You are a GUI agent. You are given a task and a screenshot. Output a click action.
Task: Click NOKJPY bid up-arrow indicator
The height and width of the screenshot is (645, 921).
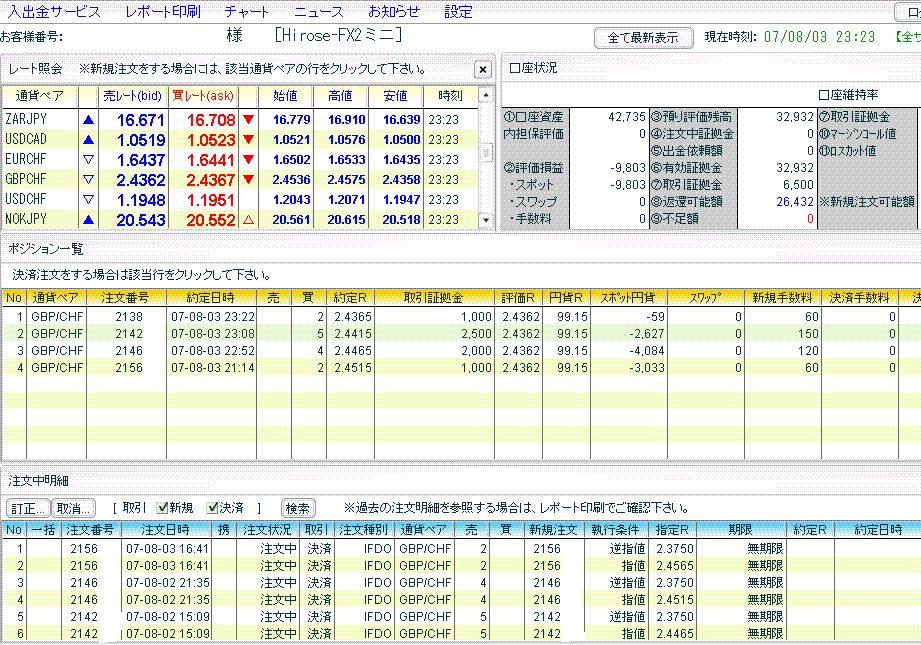click(89, 220)
